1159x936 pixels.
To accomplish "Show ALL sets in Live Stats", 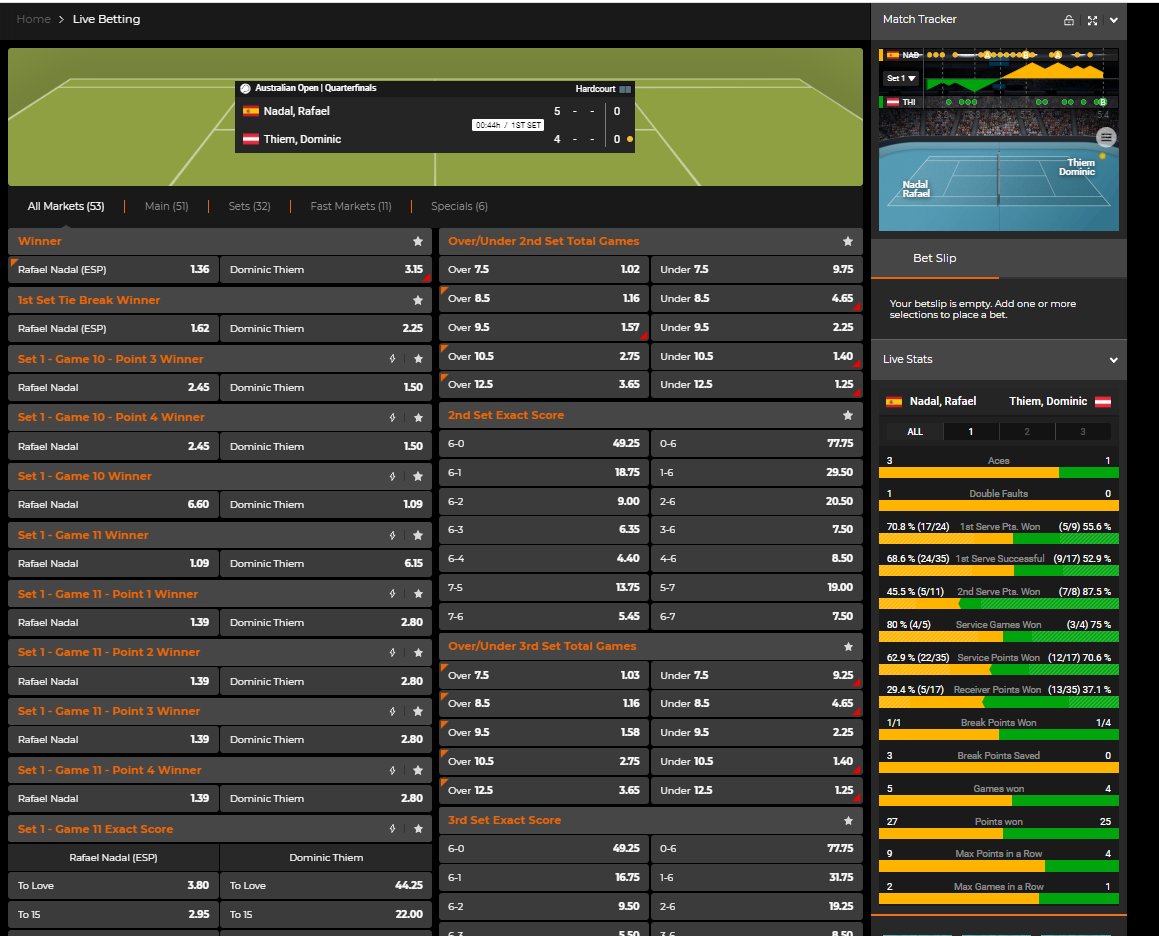I will [914, 432].
